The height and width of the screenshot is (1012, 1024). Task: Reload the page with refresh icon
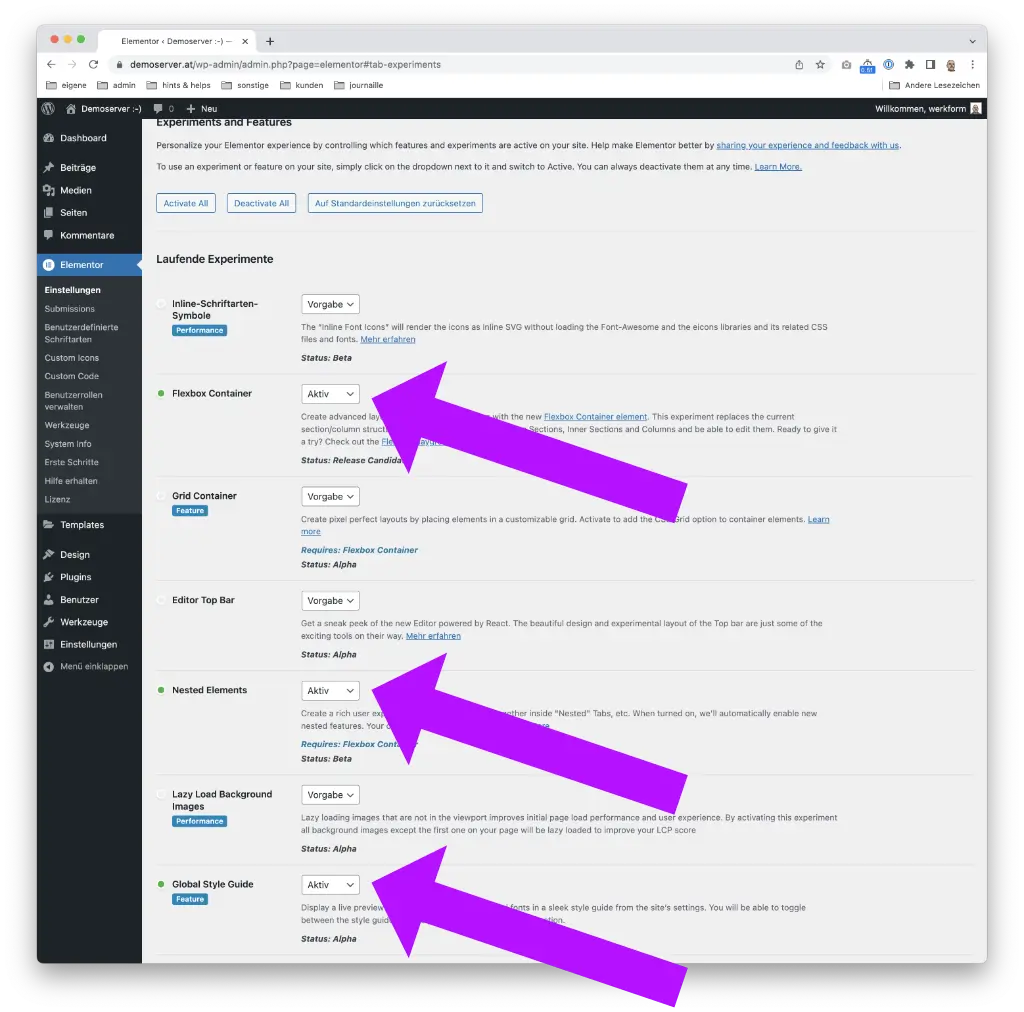pos(93,64)
